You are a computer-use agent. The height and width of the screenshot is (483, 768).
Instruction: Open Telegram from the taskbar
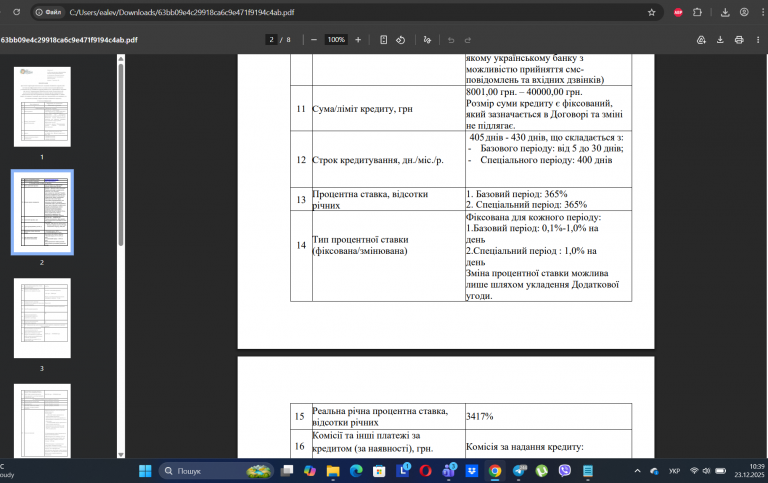tap(518, 471)
